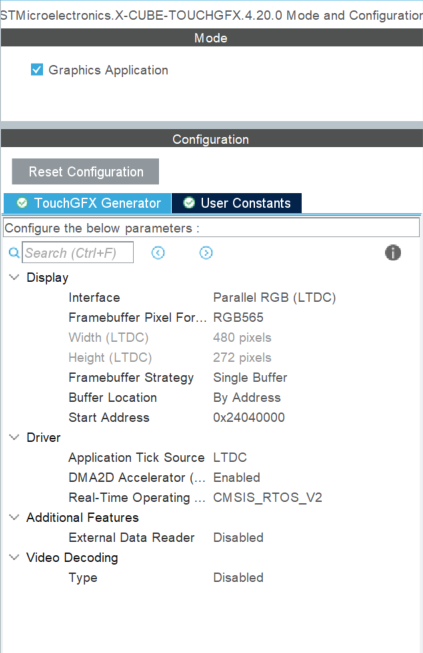
Task: Select the Application Tick Source label
Action: tap(137, 457)
